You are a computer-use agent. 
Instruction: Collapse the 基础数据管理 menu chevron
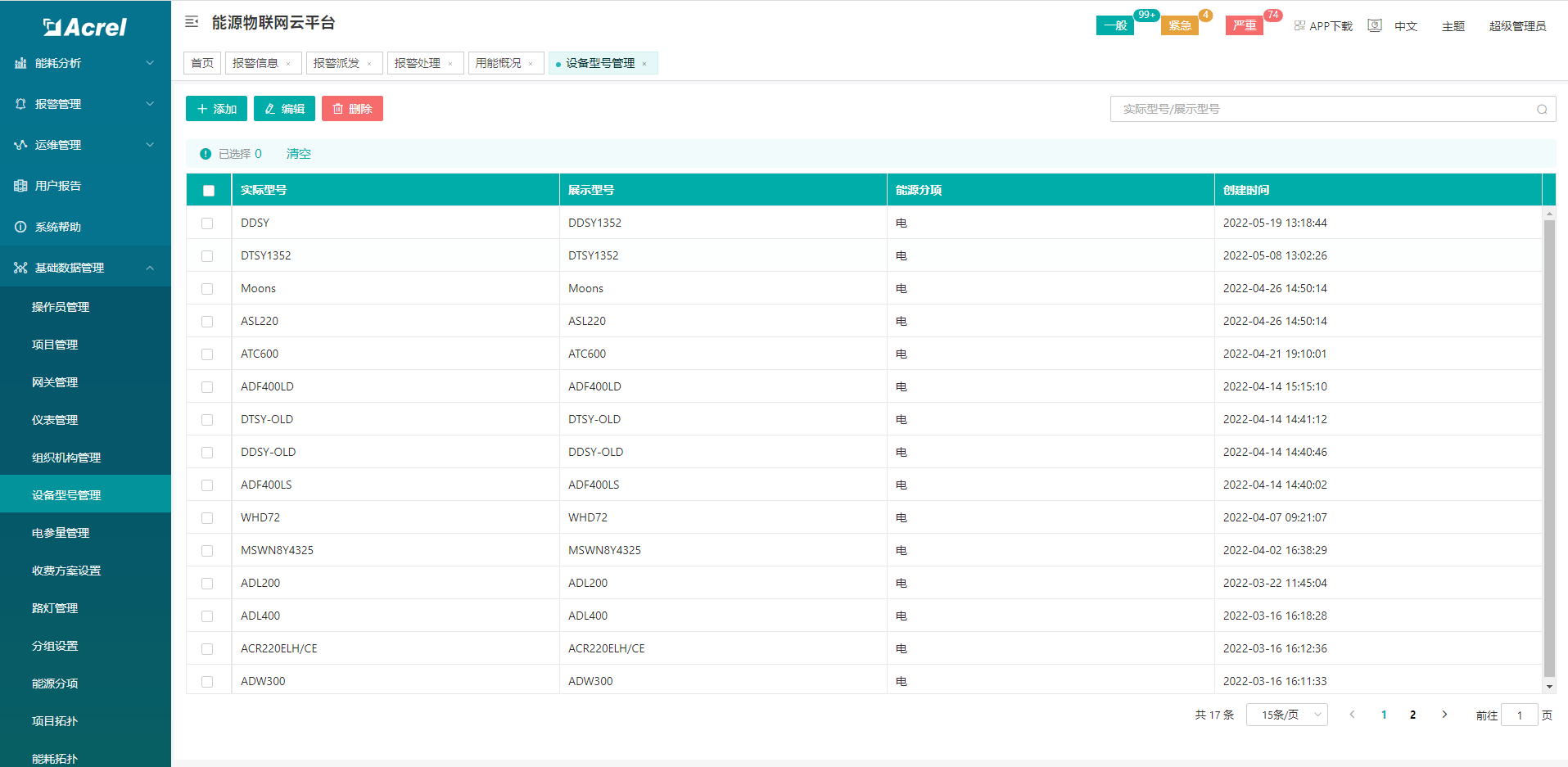[150, 268]
